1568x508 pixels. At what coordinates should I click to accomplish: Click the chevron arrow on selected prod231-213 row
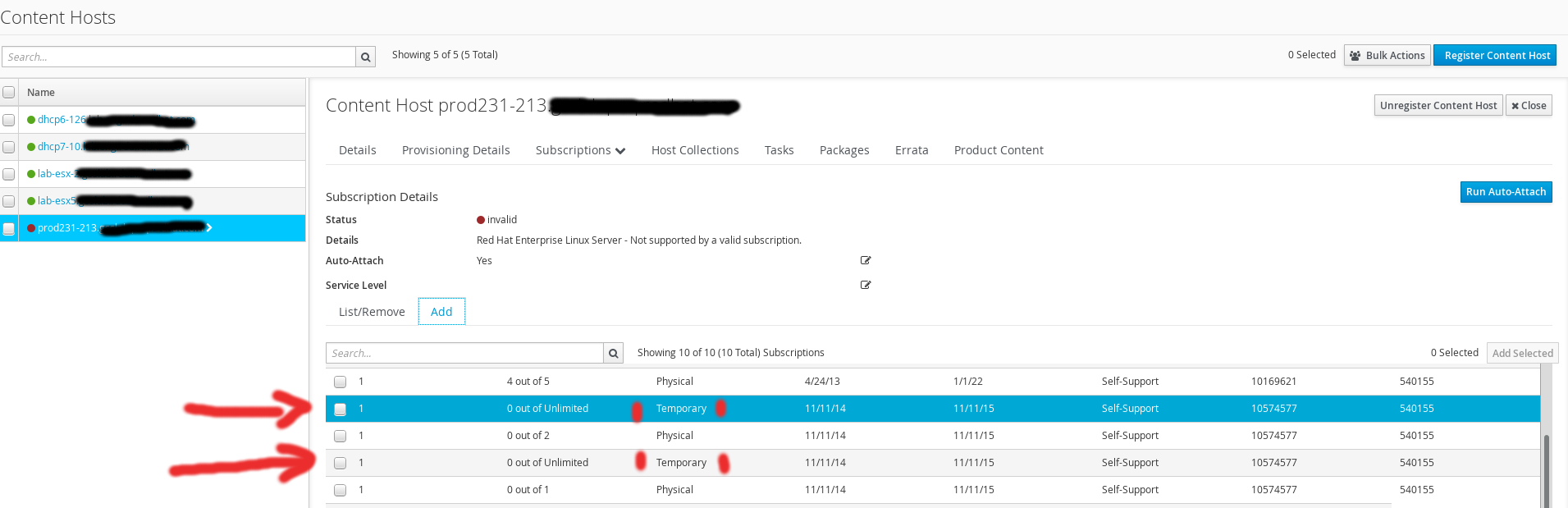point(209,227)
